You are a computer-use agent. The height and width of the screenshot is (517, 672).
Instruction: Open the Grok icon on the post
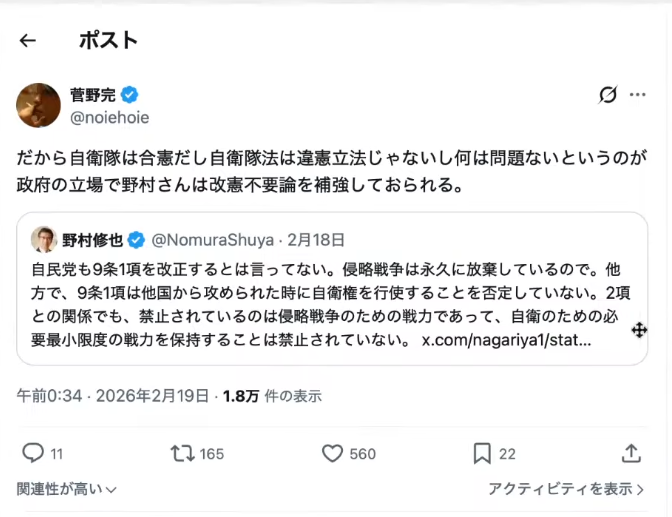[607, 95]
